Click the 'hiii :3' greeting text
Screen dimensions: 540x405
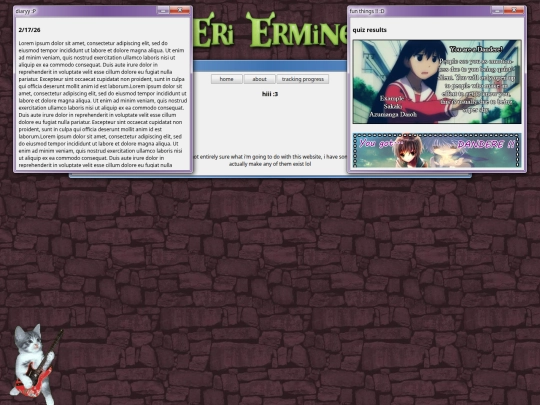[x=270, y=94]
